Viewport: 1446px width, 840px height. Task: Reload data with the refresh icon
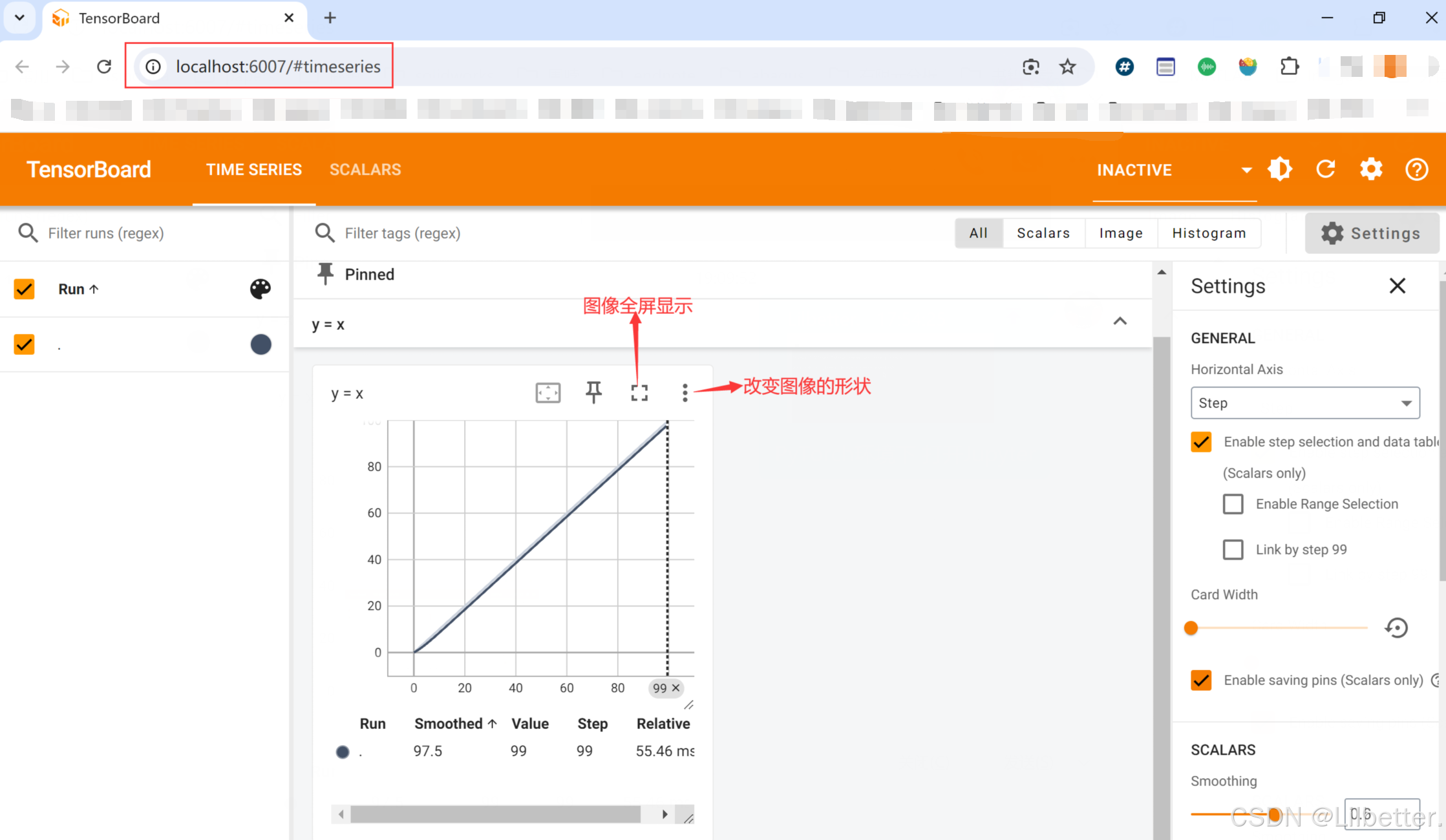[1326, 169]
